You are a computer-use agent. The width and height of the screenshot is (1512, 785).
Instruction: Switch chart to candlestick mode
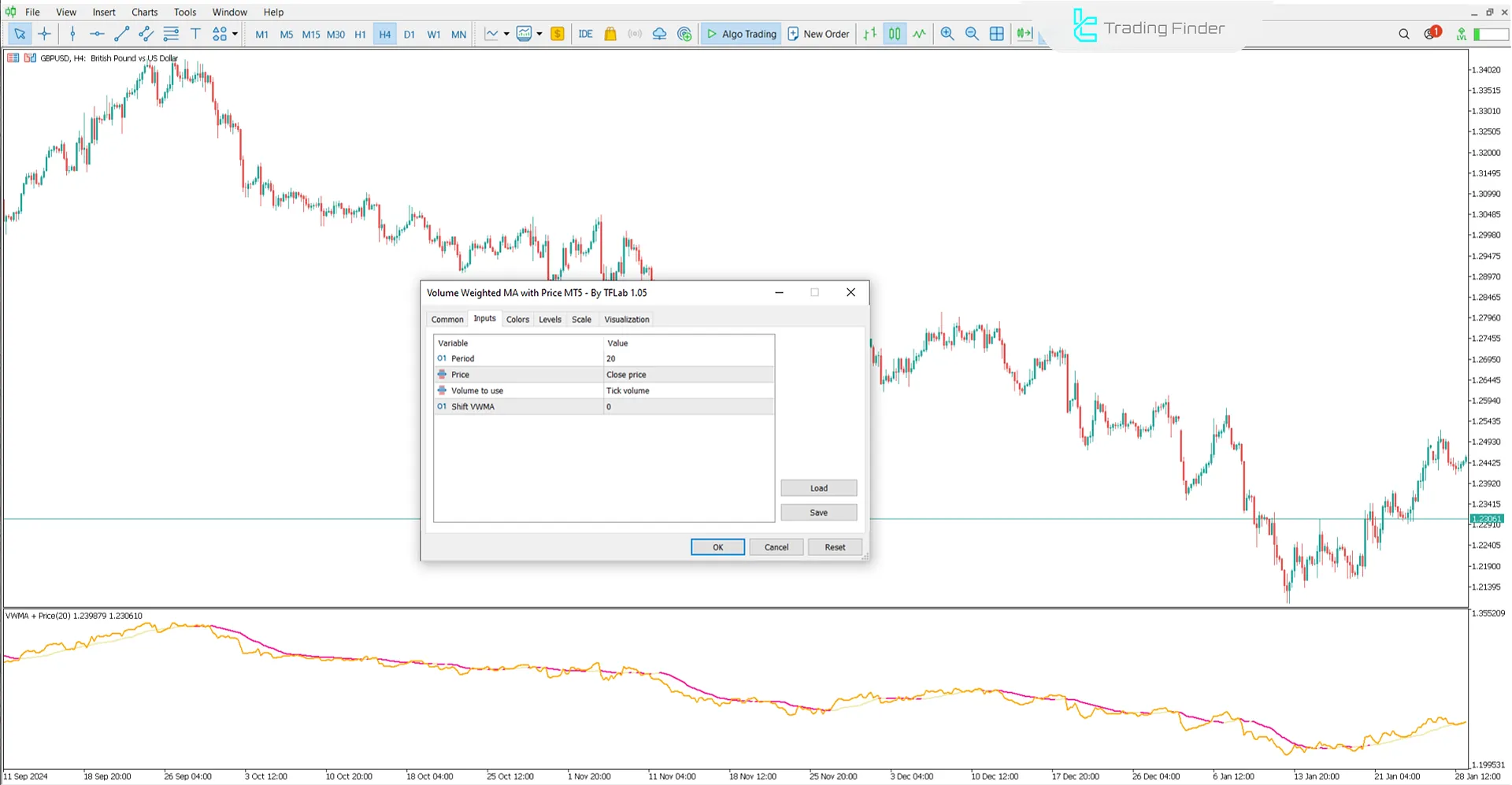pyautogui.click(x=895, y=34)
